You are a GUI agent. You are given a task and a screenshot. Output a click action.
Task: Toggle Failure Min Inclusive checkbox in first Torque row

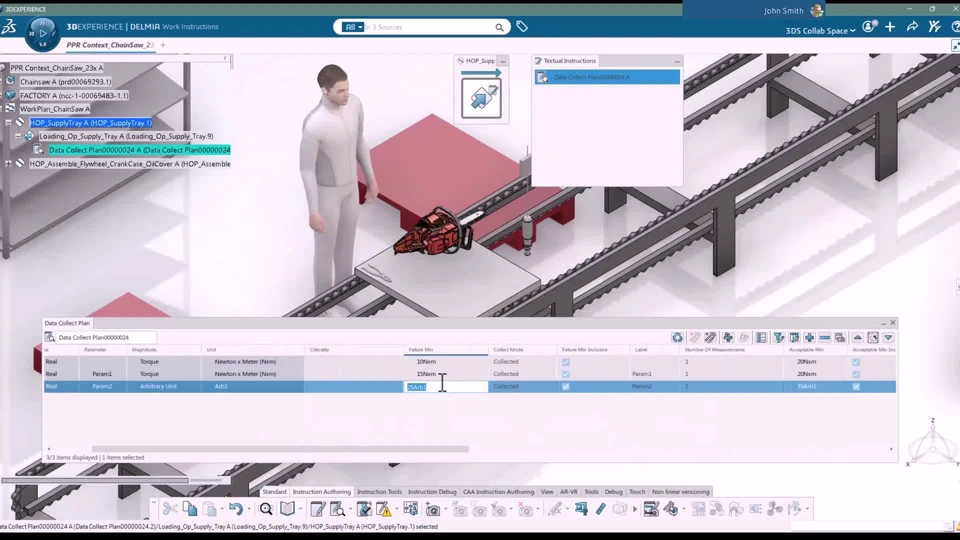pyautogui.click(x=566, y=362)
